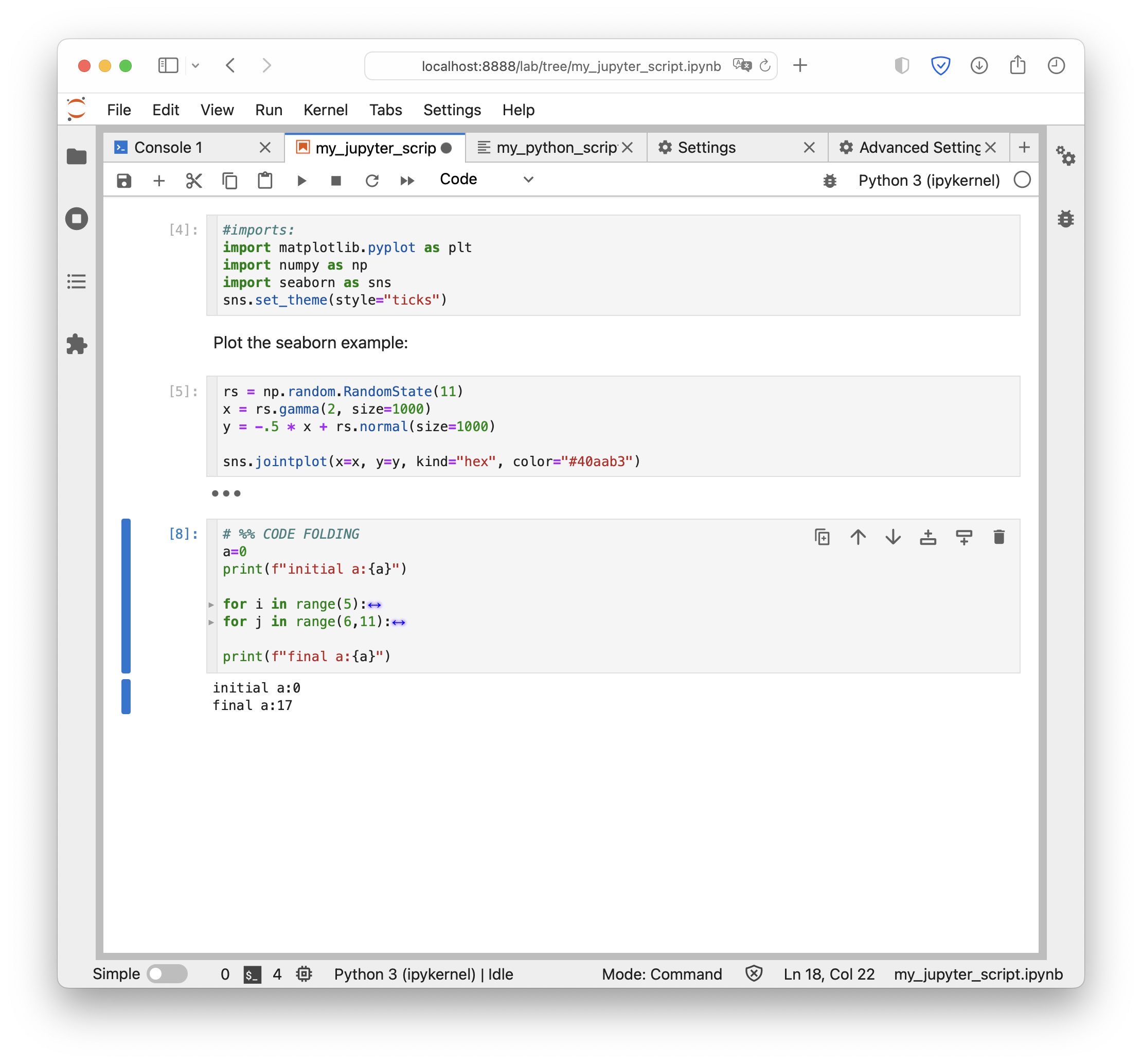This screenshot has height=1064, width=1142.
Task: Click the stop kernel icon in toolbar
Action: 337,180
